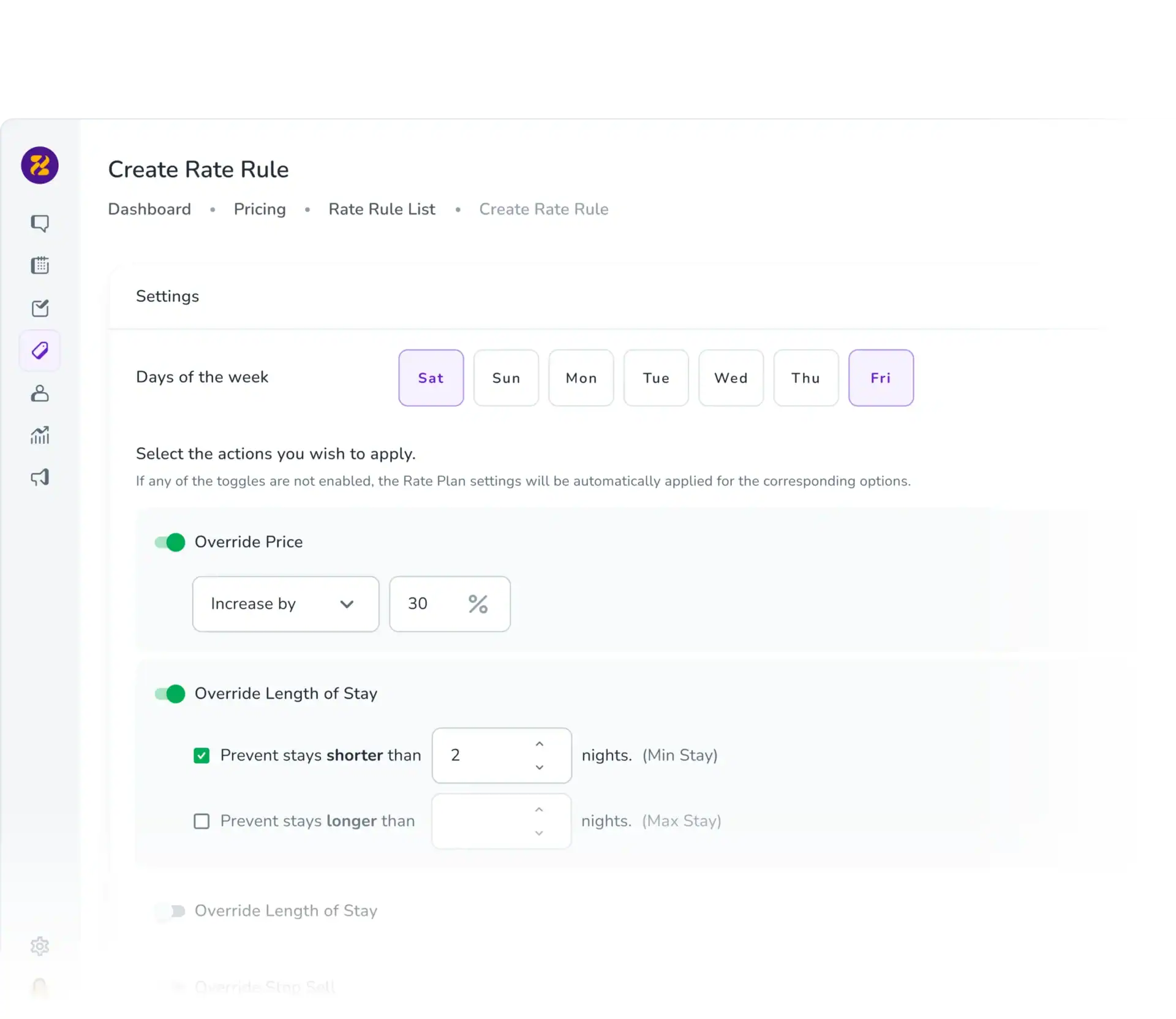Click the Create Rate Rule breadcrumb
1176x1019 pixels.
[x=544, y=210]
